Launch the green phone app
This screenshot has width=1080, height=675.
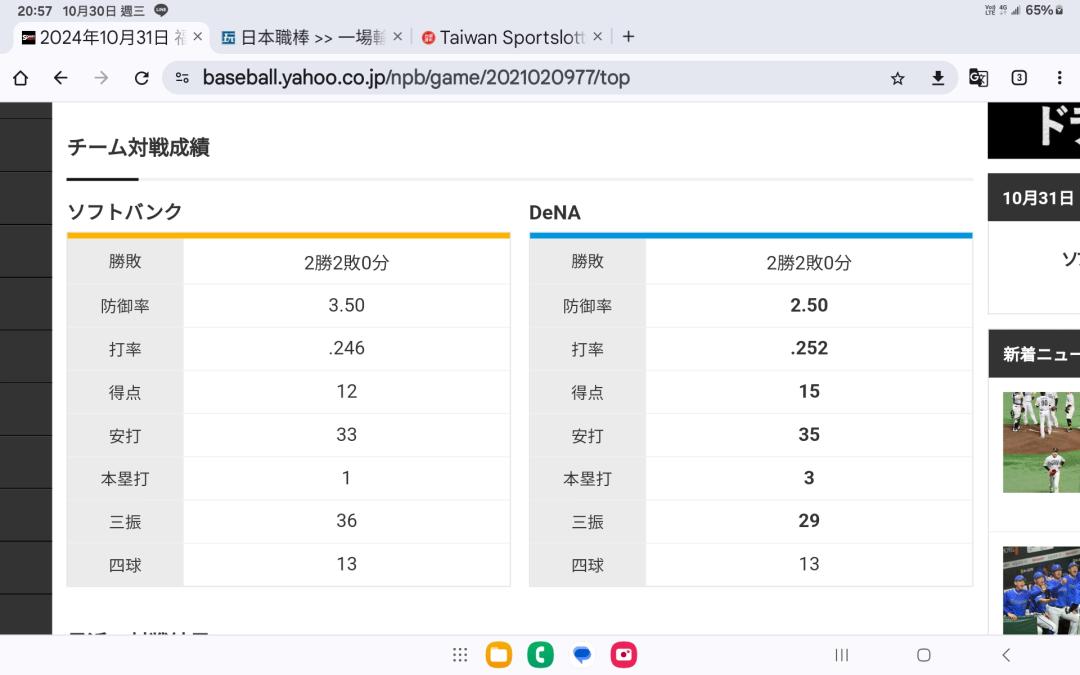point(541,655)
